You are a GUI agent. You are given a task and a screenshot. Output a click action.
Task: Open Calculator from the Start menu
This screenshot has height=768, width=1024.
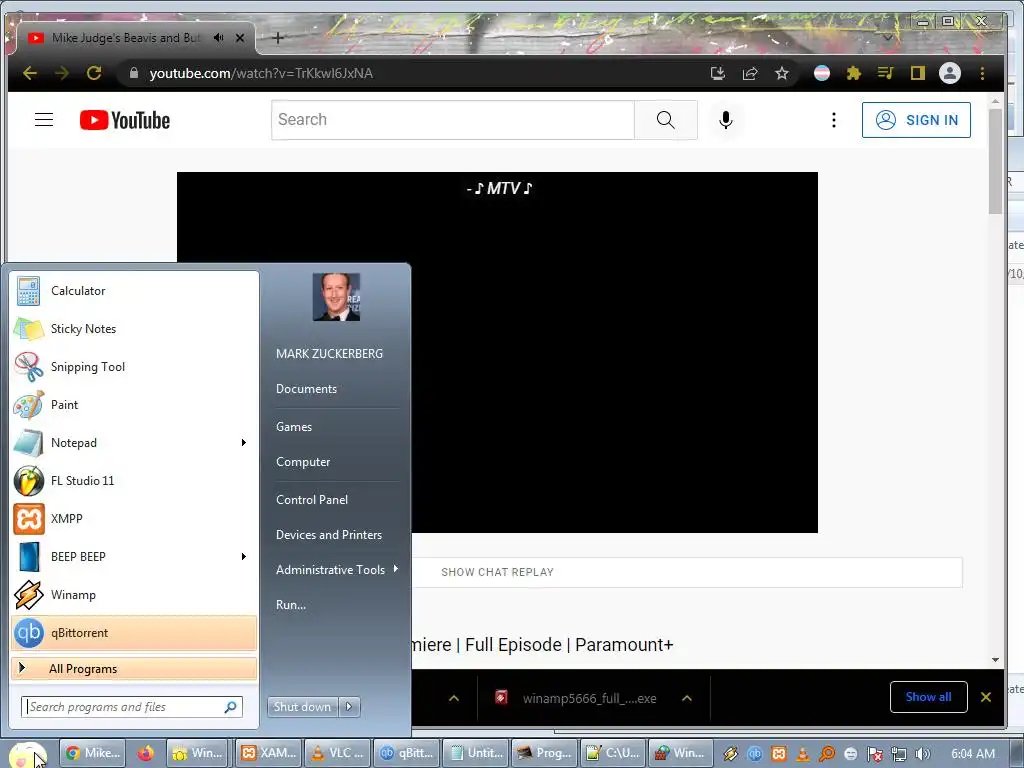(x=134, y=291)
